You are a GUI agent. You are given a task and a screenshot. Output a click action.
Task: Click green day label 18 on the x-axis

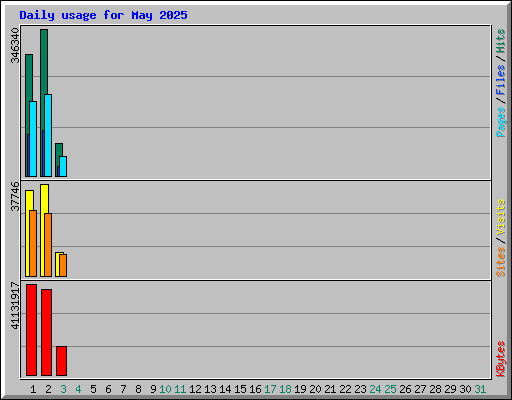pos(285,389)
